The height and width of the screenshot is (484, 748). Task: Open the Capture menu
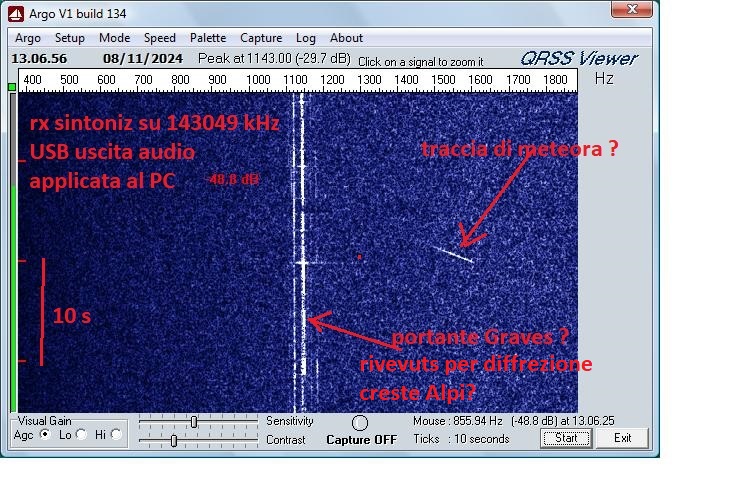pyautogui.click(x=260, y=38)
